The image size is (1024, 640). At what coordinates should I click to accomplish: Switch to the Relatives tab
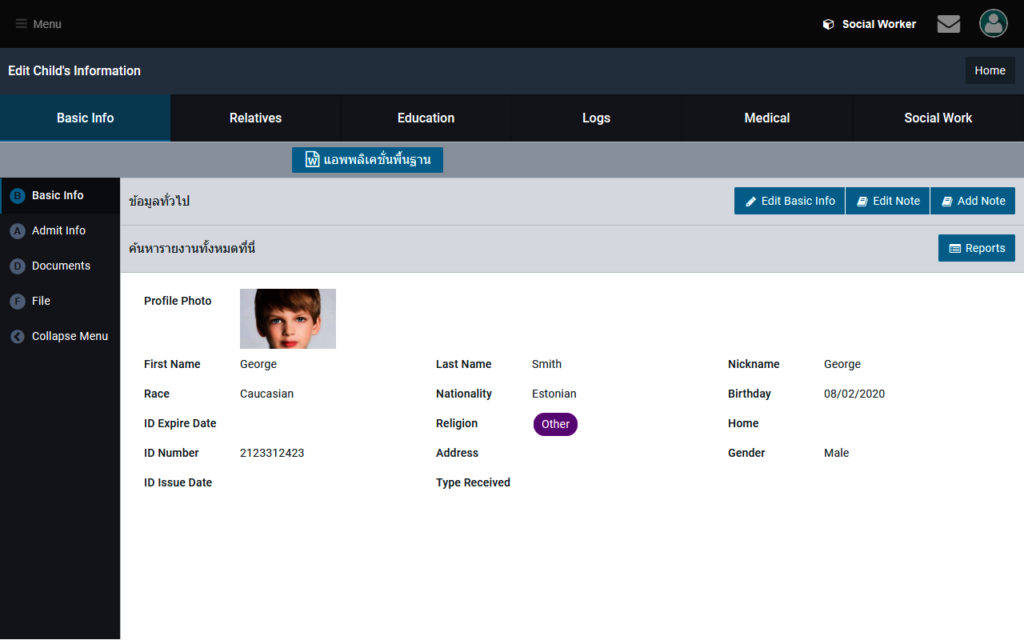point(255,118)
